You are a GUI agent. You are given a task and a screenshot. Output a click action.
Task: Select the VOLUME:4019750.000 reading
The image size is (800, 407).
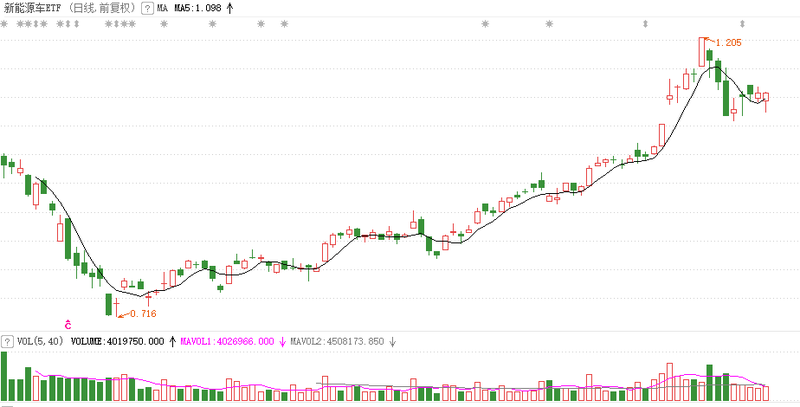coord(117,341)
